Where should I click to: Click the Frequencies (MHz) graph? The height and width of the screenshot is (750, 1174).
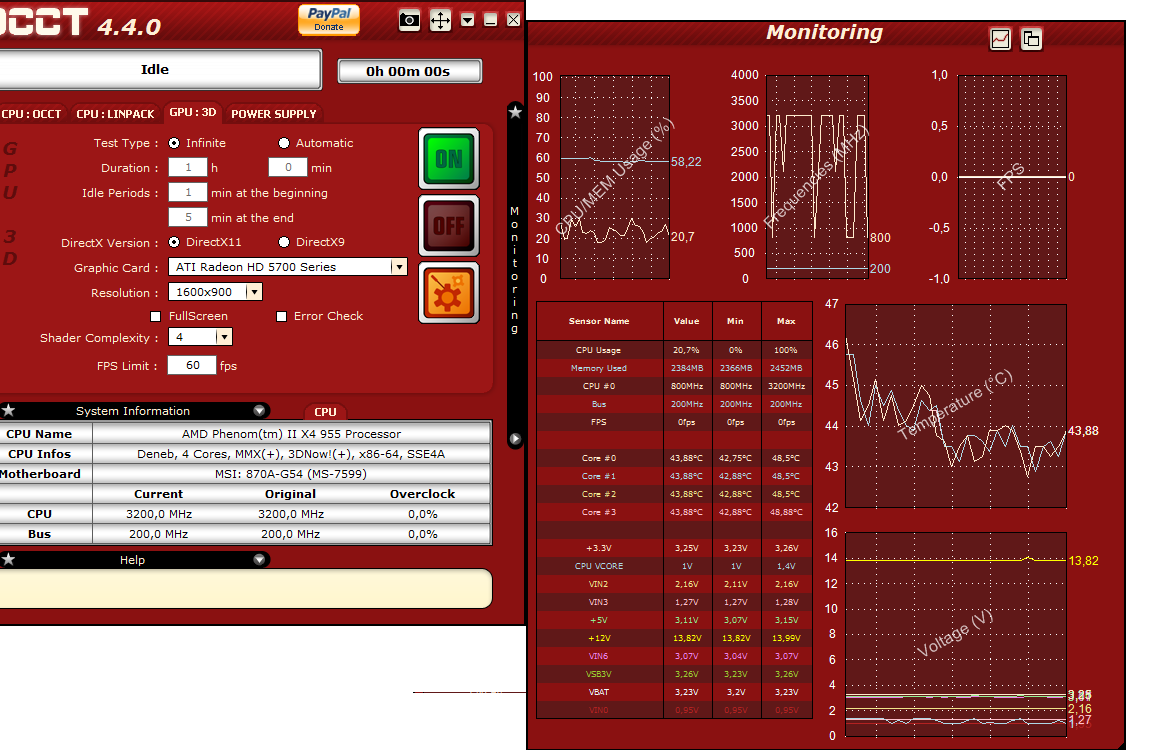point(818,177)
